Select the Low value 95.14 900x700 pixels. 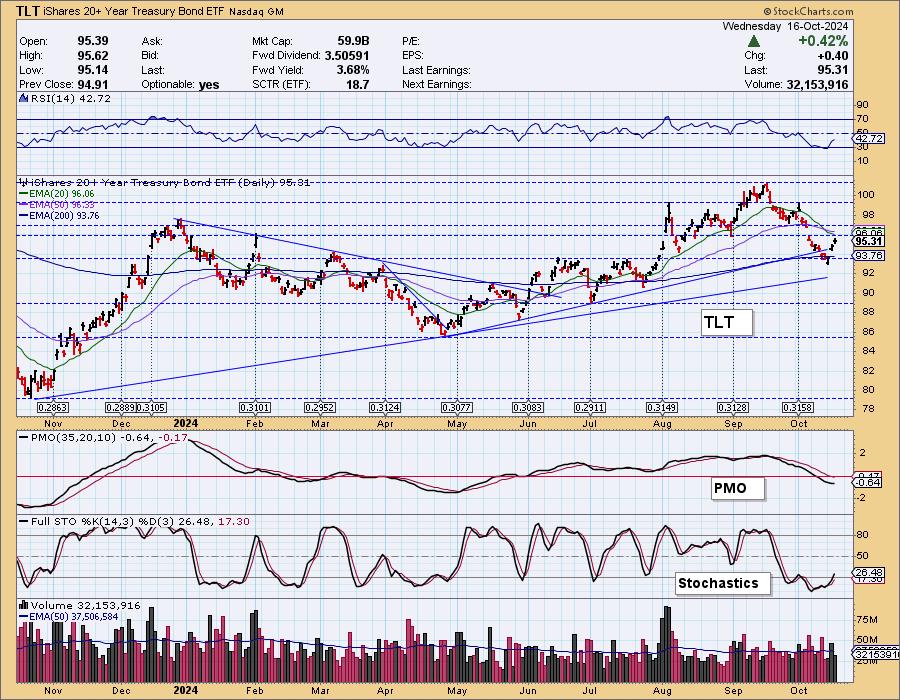point(92,70)
